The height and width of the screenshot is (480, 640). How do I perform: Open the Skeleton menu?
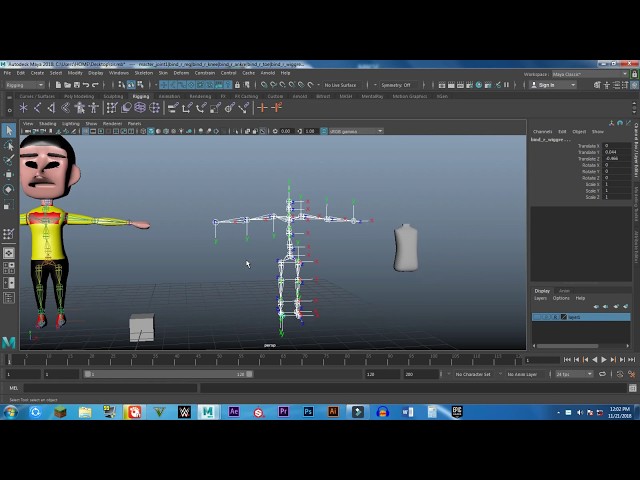[x=144, y=73]
